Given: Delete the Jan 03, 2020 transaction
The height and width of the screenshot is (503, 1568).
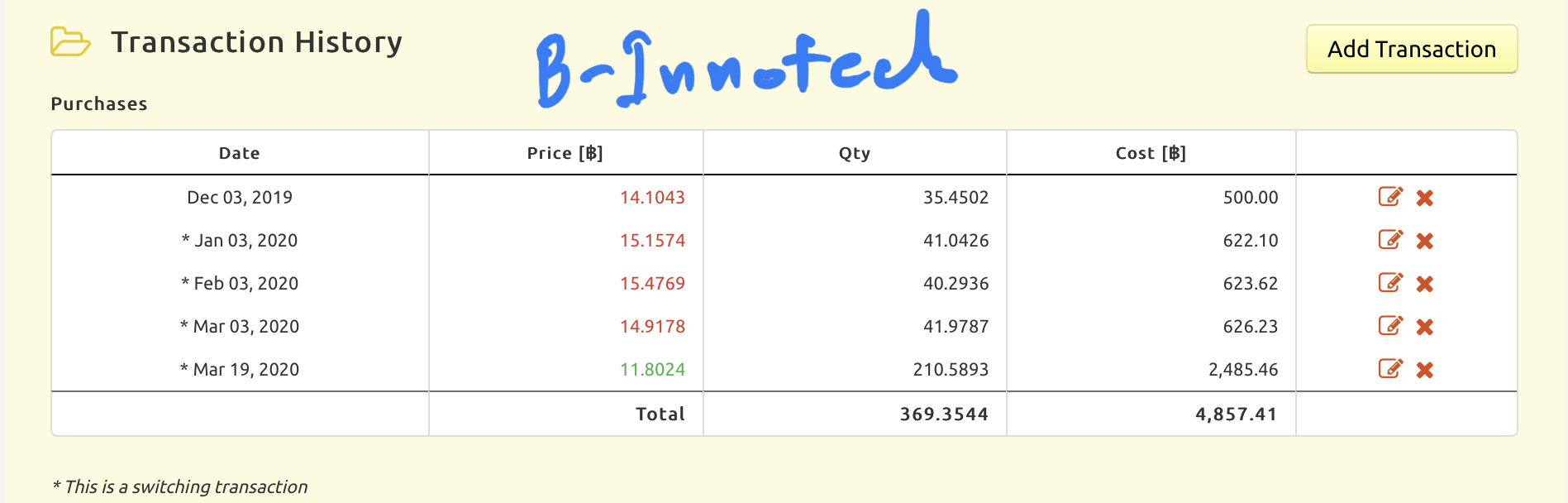Looking at the screenshot, I should [x=1424, y=241].
